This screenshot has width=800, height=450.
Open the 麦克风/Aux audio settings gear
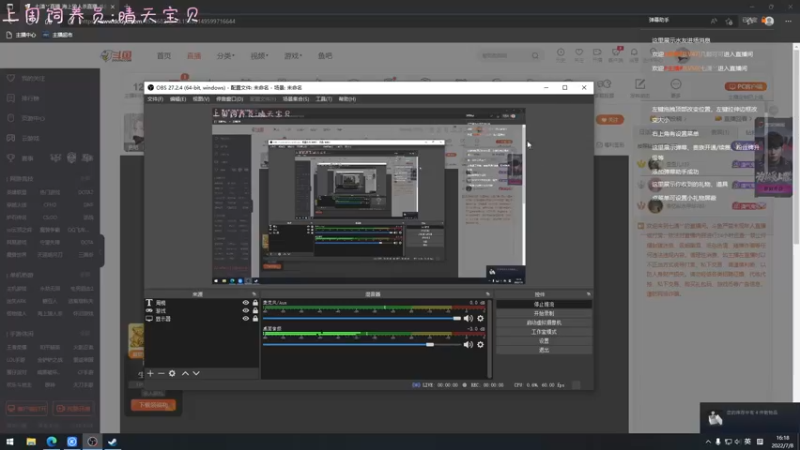tap(480, 318)
